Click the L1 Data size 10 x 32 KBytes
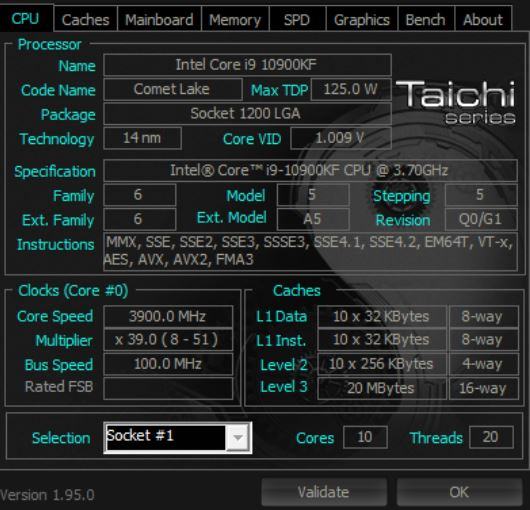This screenshot has height=510, width=530. (x=382, y=316)
